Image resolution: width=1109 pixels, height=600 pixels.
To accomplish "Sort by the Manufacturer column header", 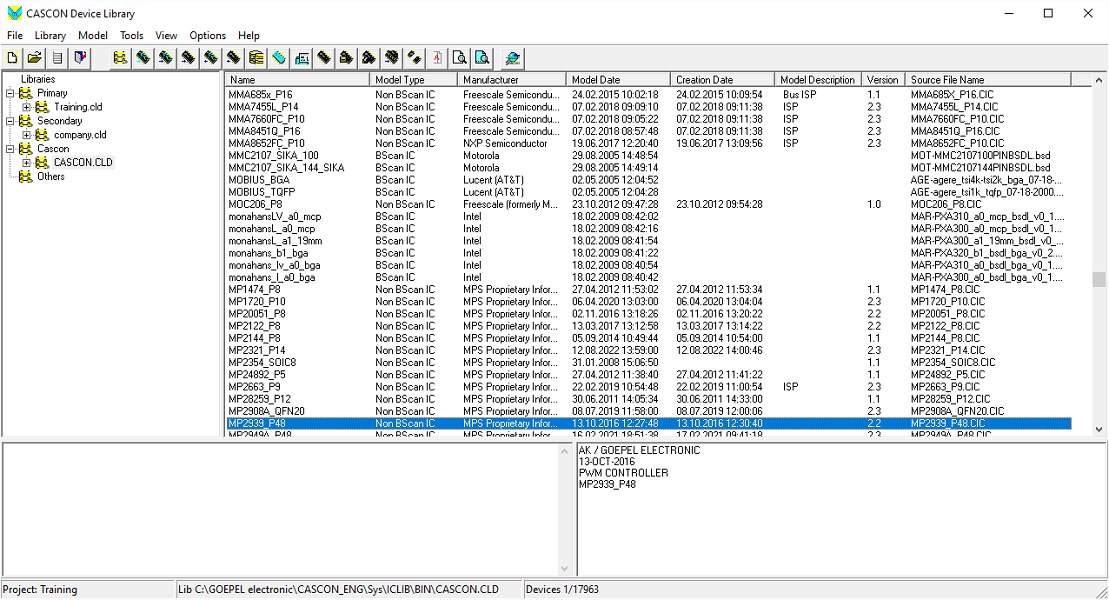I will (512, 80).
